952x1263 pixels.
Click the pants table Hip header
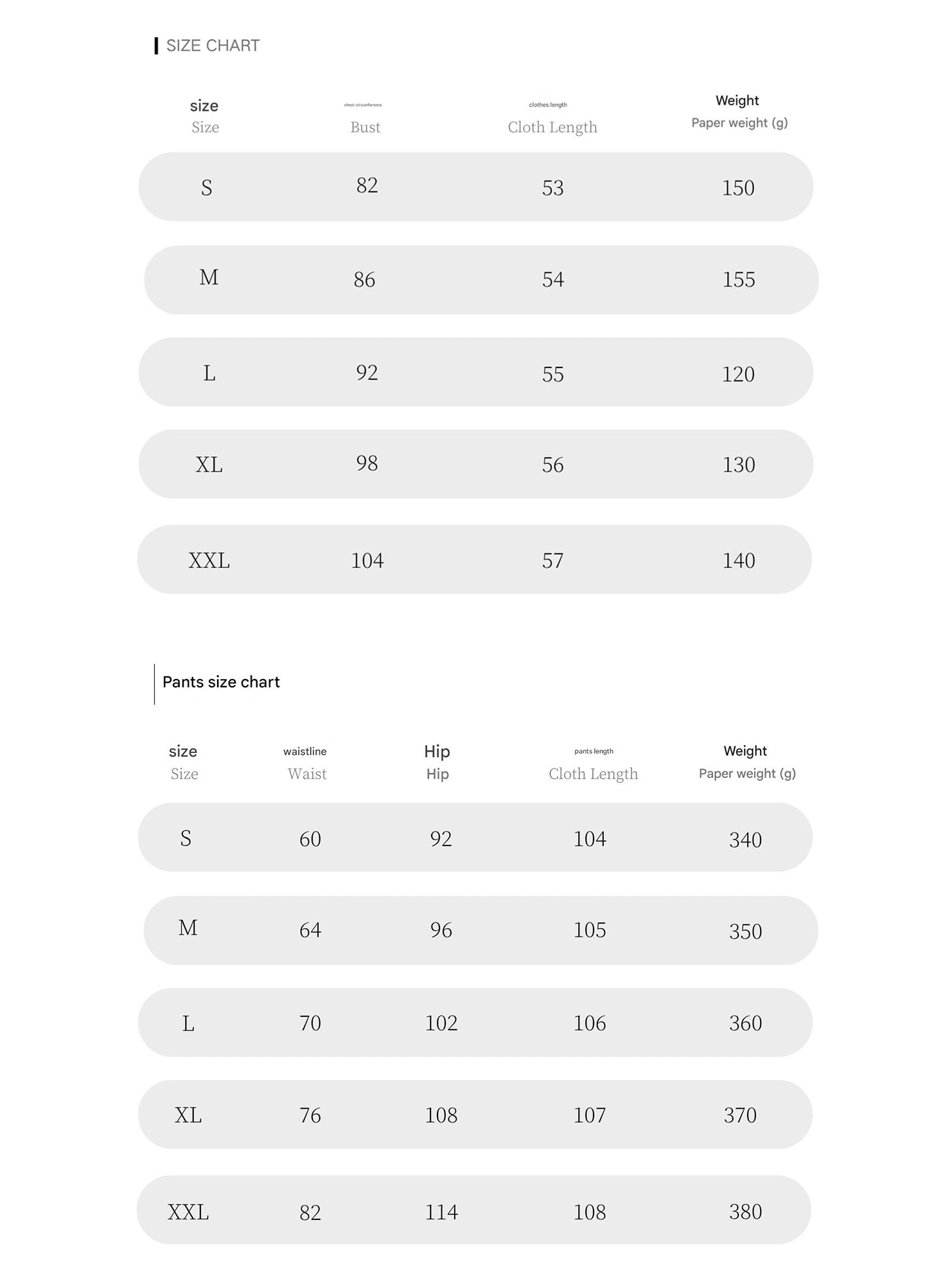click(437, 773)
